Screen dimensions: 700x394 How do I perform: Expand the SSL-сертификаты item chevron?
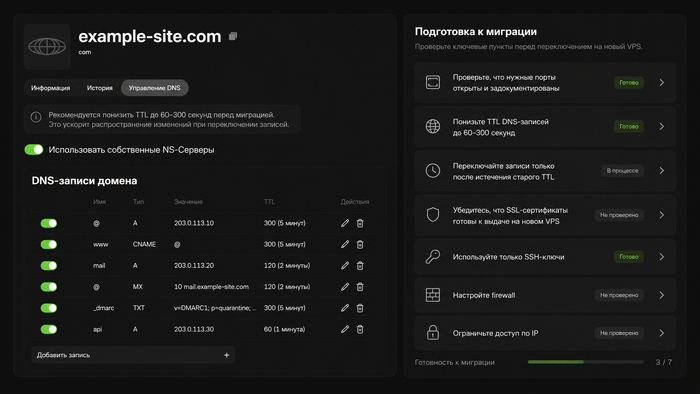pos(662,215)
